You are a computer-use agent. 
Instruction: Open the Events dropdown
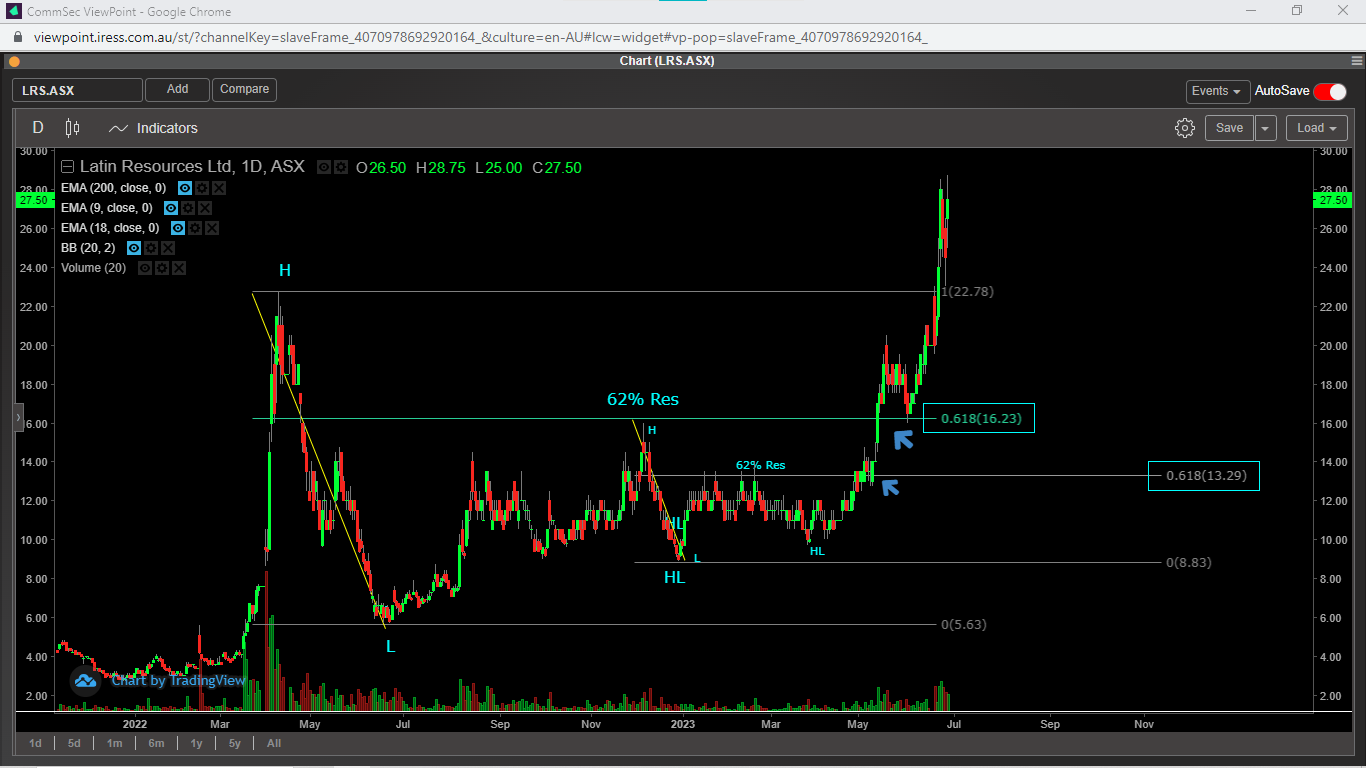coord(1217,91)
